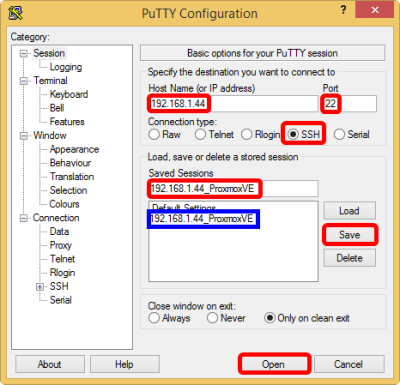The image size is (400, 385).
Task: Select Rlogin connection type
Action: [247, 135]
